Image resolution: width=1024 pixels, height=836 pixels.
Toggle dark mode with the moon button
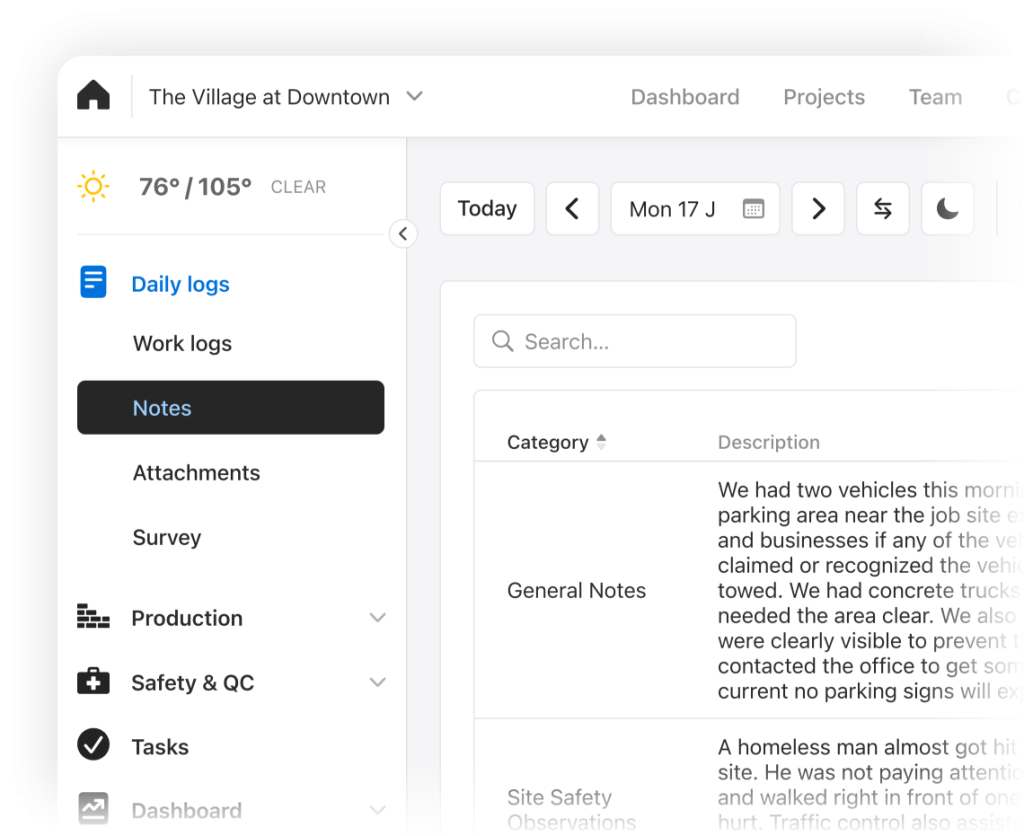click(x=947, y=208)
